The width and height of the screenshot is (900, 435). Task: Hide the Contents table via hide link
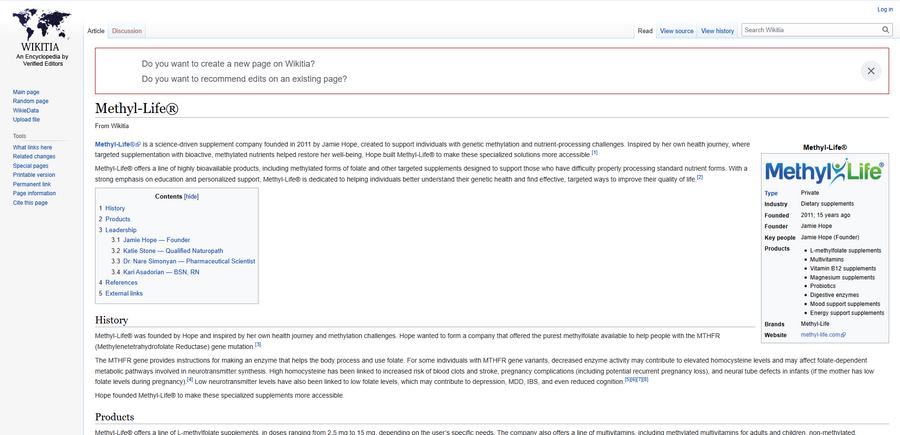click(x=191, y=196)
